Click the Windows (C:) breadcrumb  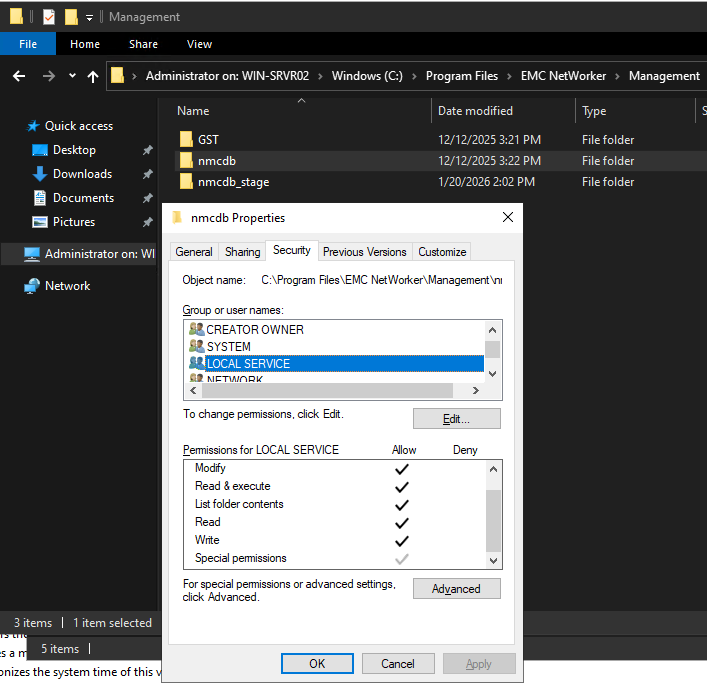(367, 76)
